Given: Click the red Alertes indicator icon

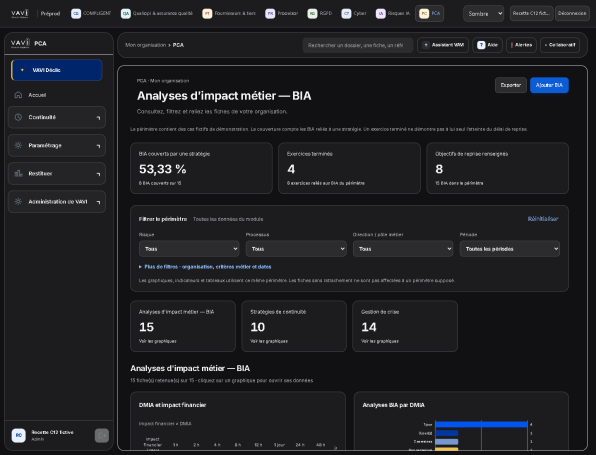Looking at the screenshot, I should pos(512,45).
